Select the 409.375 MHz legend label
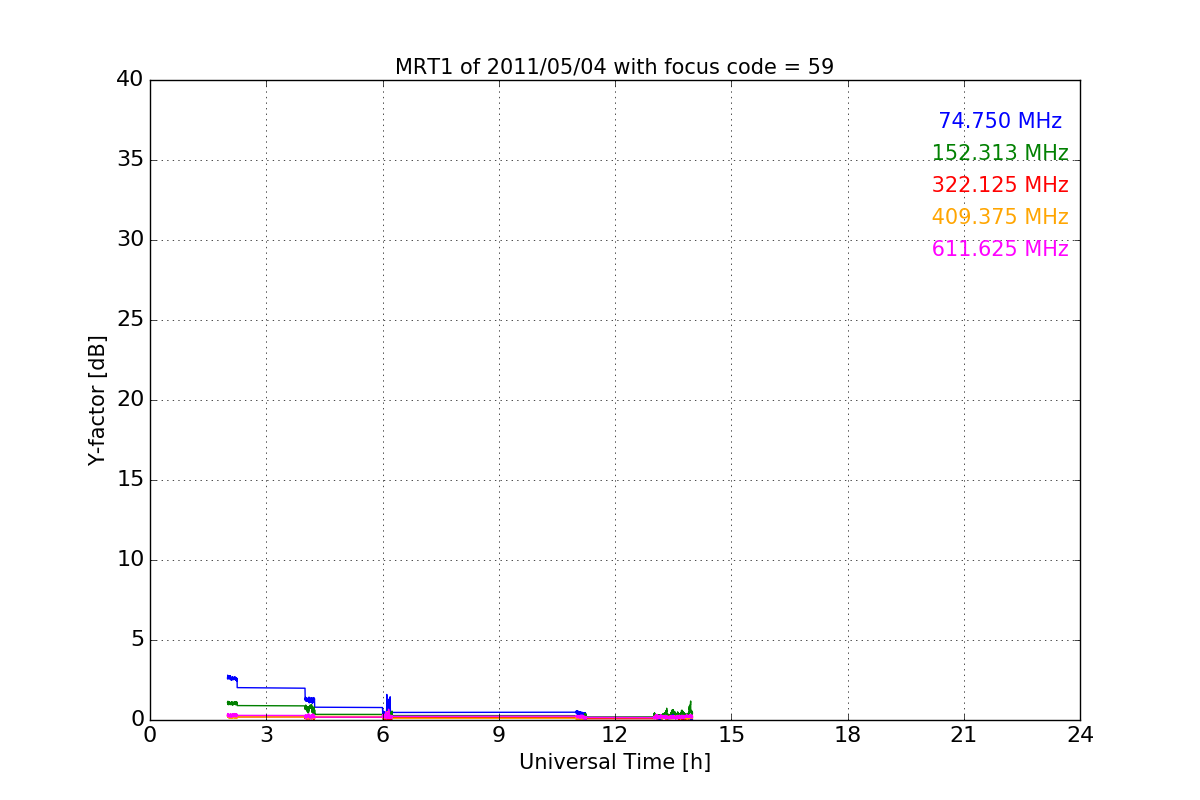This screenshot has width=1200, height=800. click(x=1000, y=217)
